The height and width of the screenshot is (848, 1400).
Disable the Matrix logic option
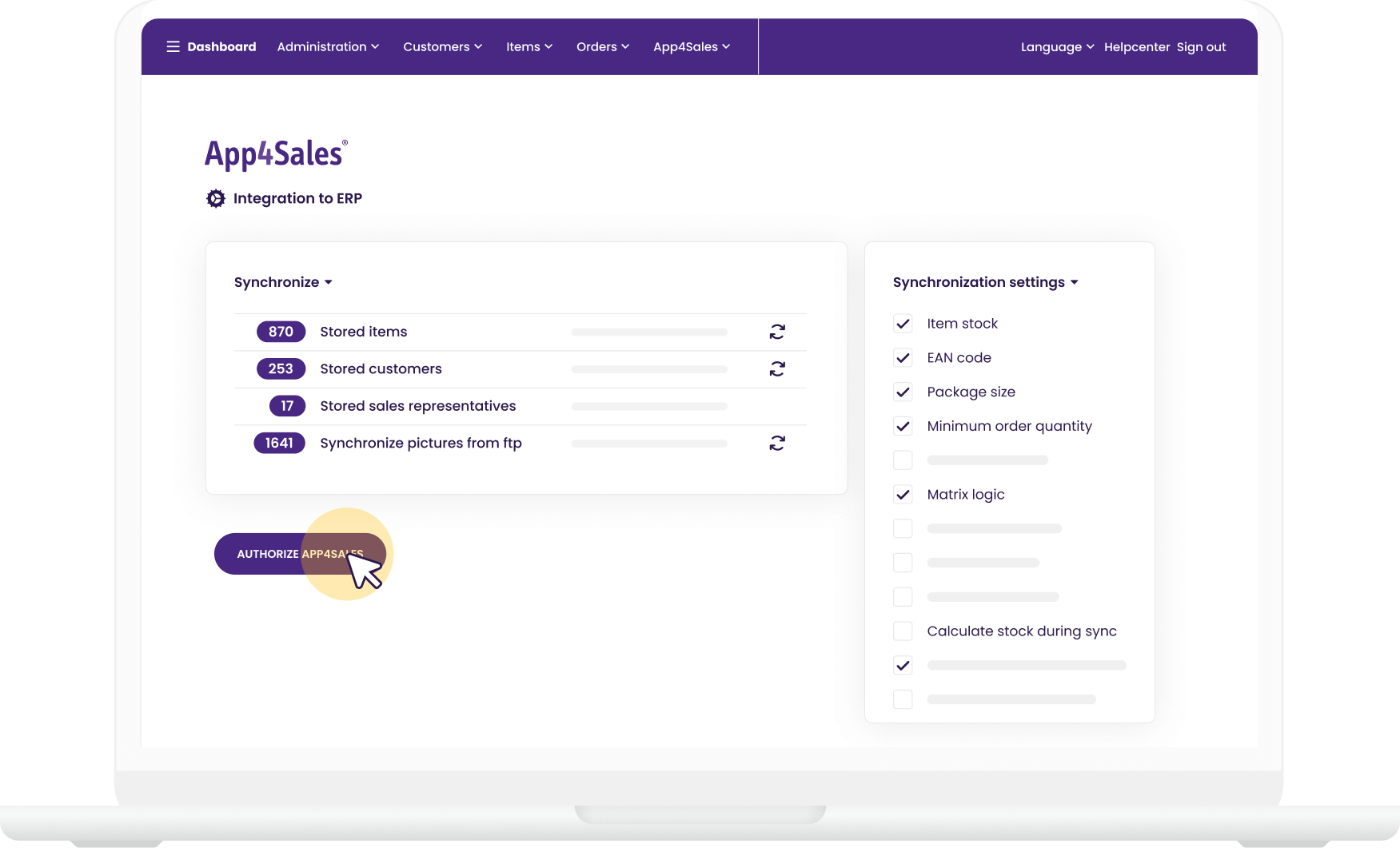903,495
